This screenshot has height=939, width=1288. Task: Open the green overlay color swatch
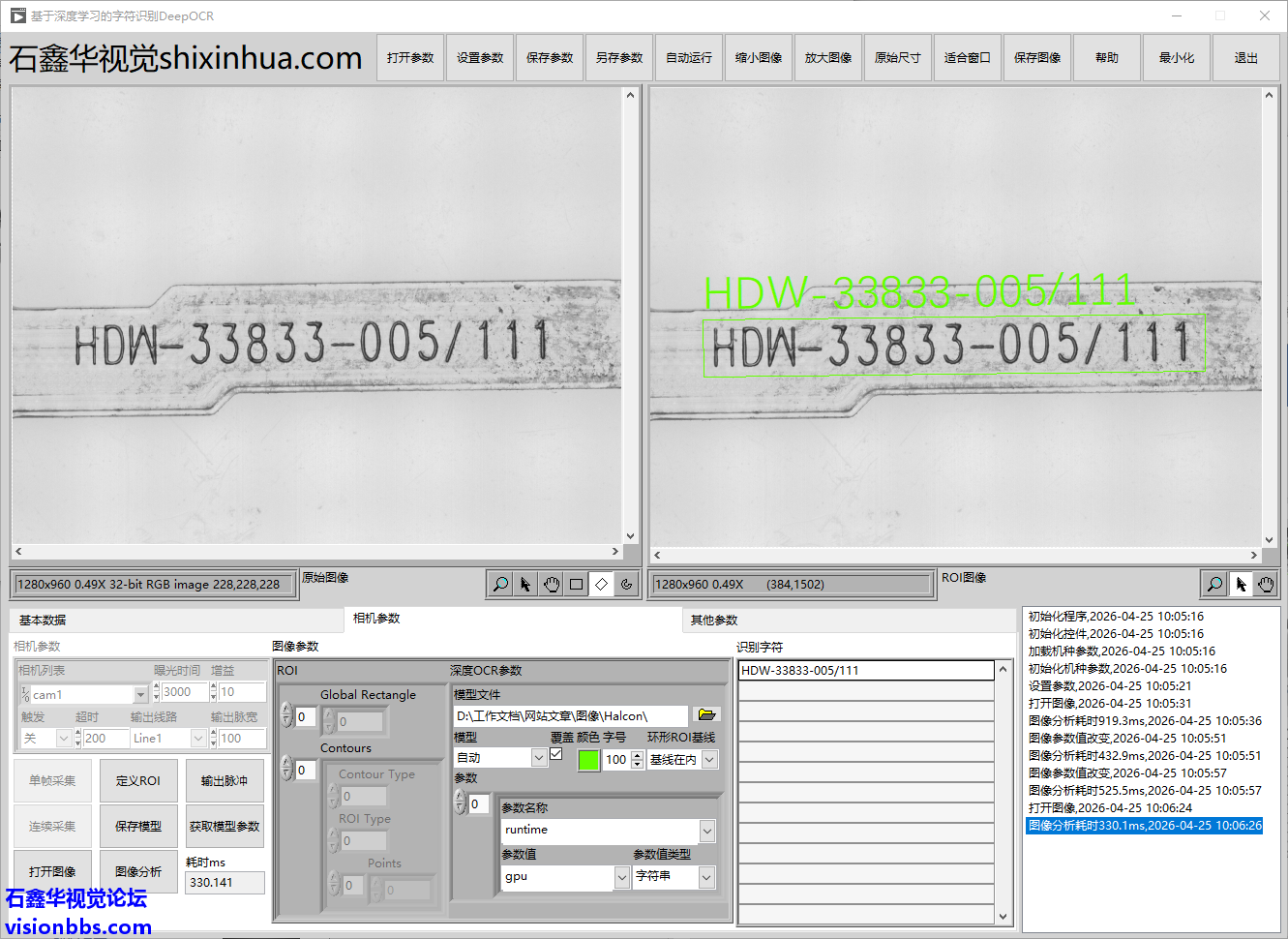(x=588, y=760)
